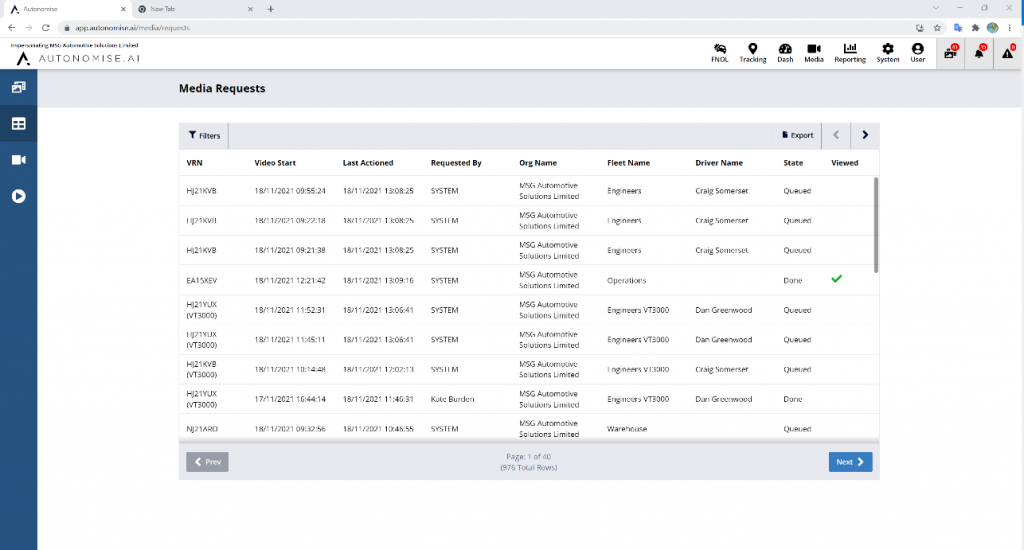This screenshot has height=550, width=1024.
Task: Go to the Dash gauge icon
Action: pyautogui.click(x=785, y=53)
